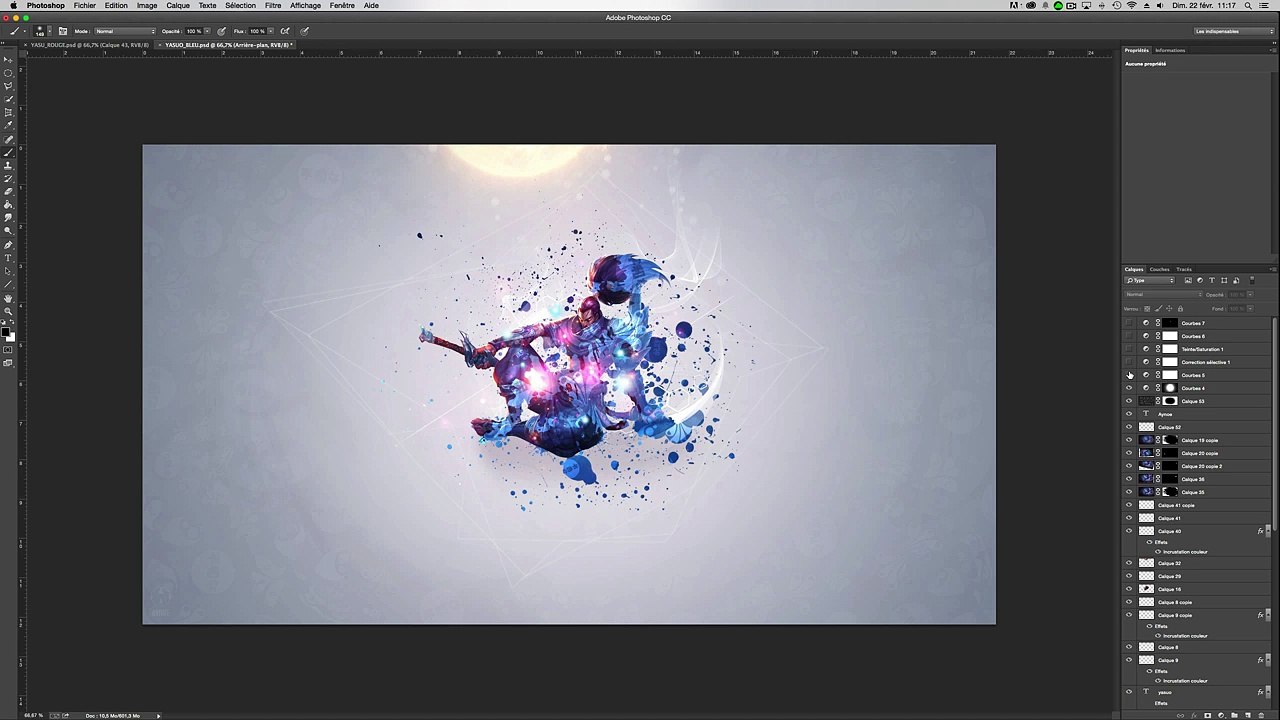Select the Crop tool
Image resolution: width=1280 pixels, height=720 pixels.
pos(8,112)
